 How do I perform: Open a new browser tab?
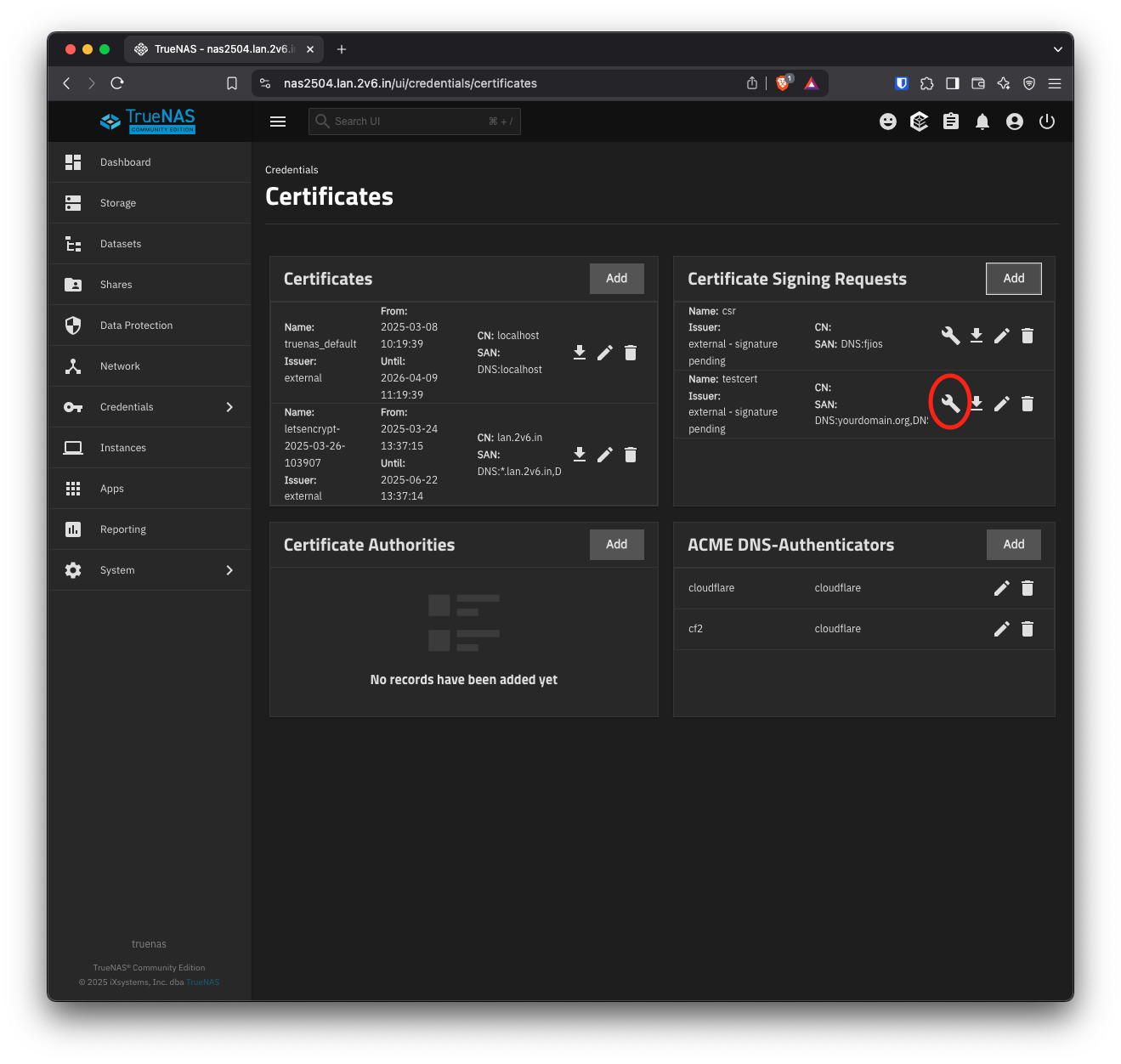342,49
